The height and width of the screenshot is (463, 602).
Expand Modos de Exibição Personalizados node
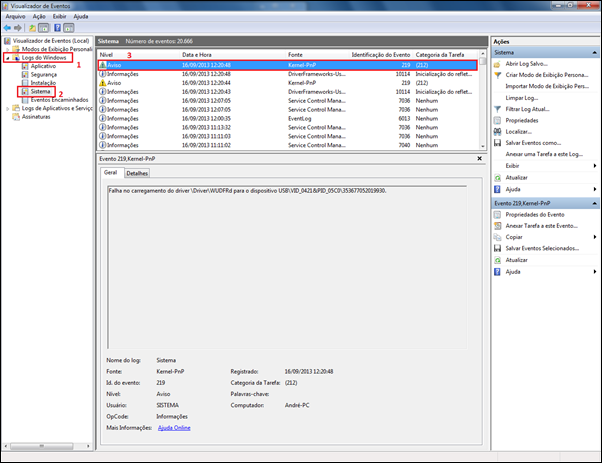pyautogui.click(x=8, y=49)
